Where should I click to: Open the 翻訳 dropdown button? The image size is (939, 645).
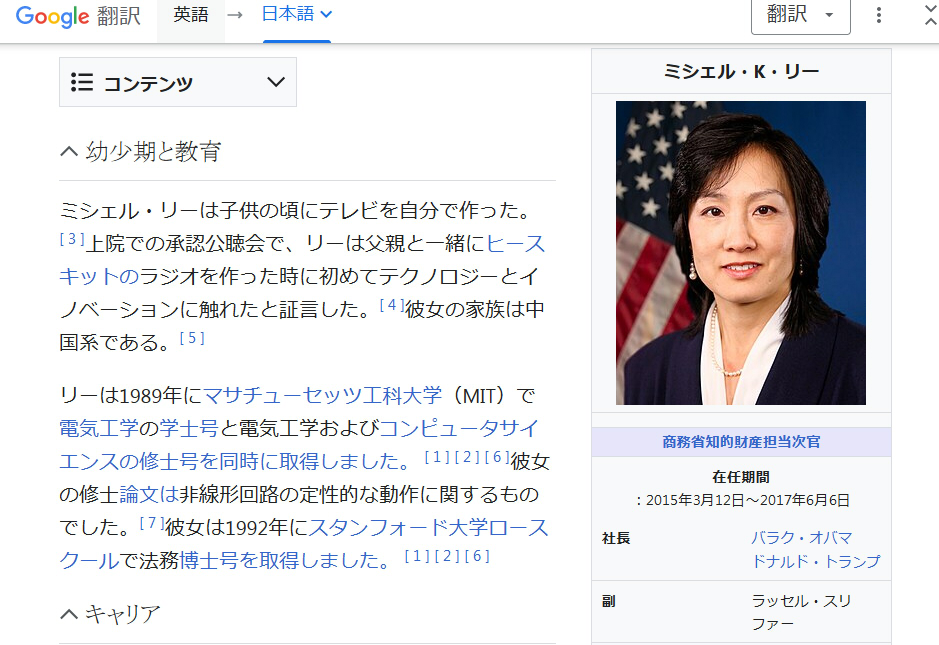click(801, 15)
